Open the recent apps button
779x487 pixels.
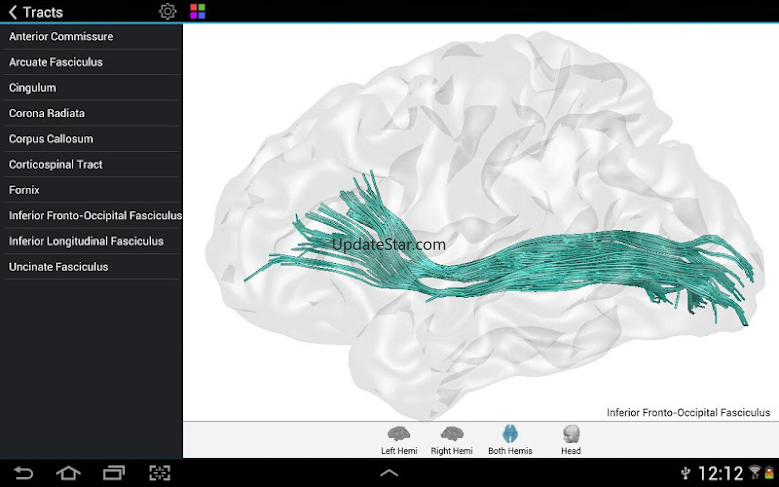[114, 473]
